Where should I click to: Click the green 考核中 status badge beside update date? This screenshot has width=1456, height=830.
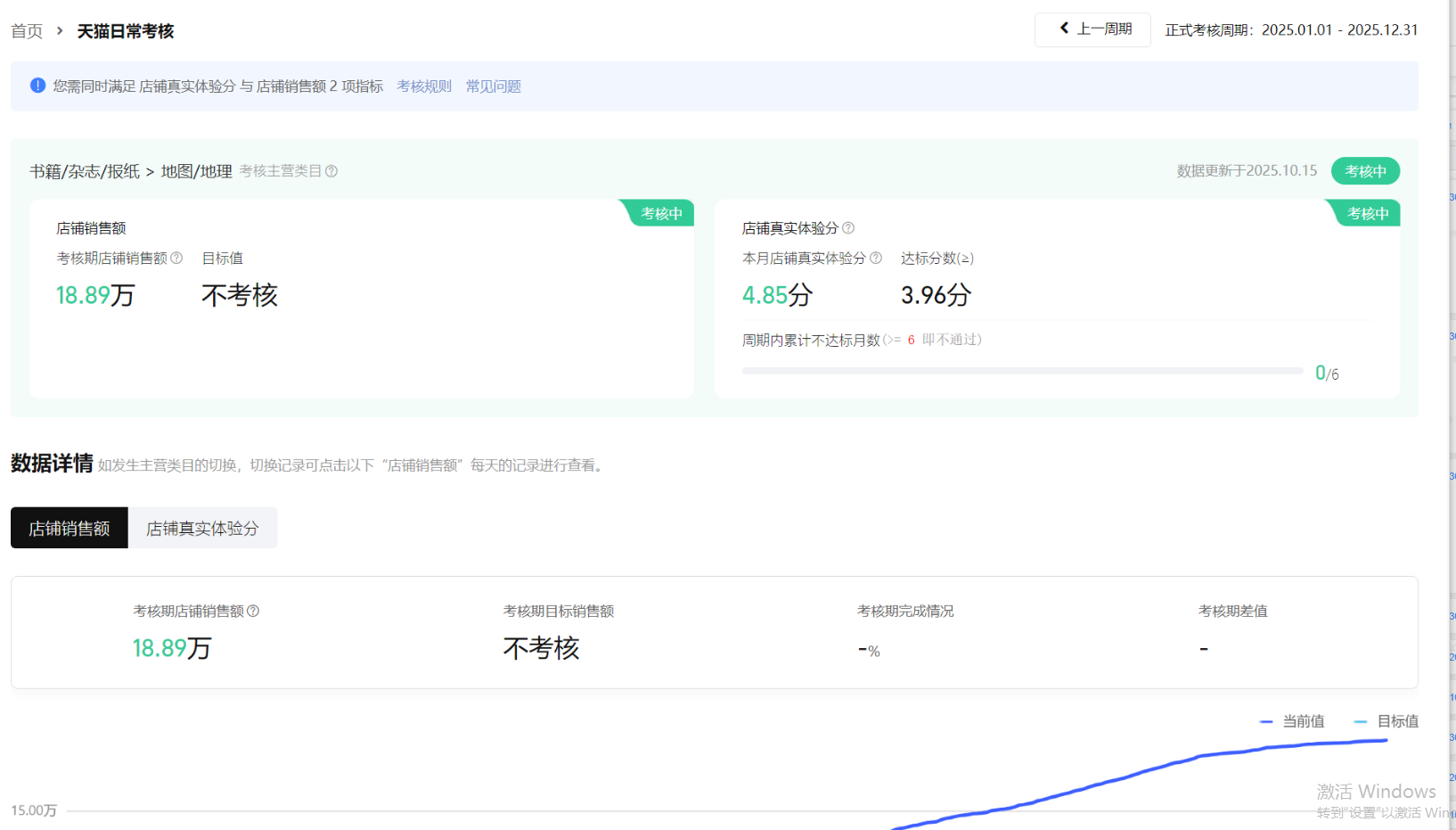[x=1365, y=171]
